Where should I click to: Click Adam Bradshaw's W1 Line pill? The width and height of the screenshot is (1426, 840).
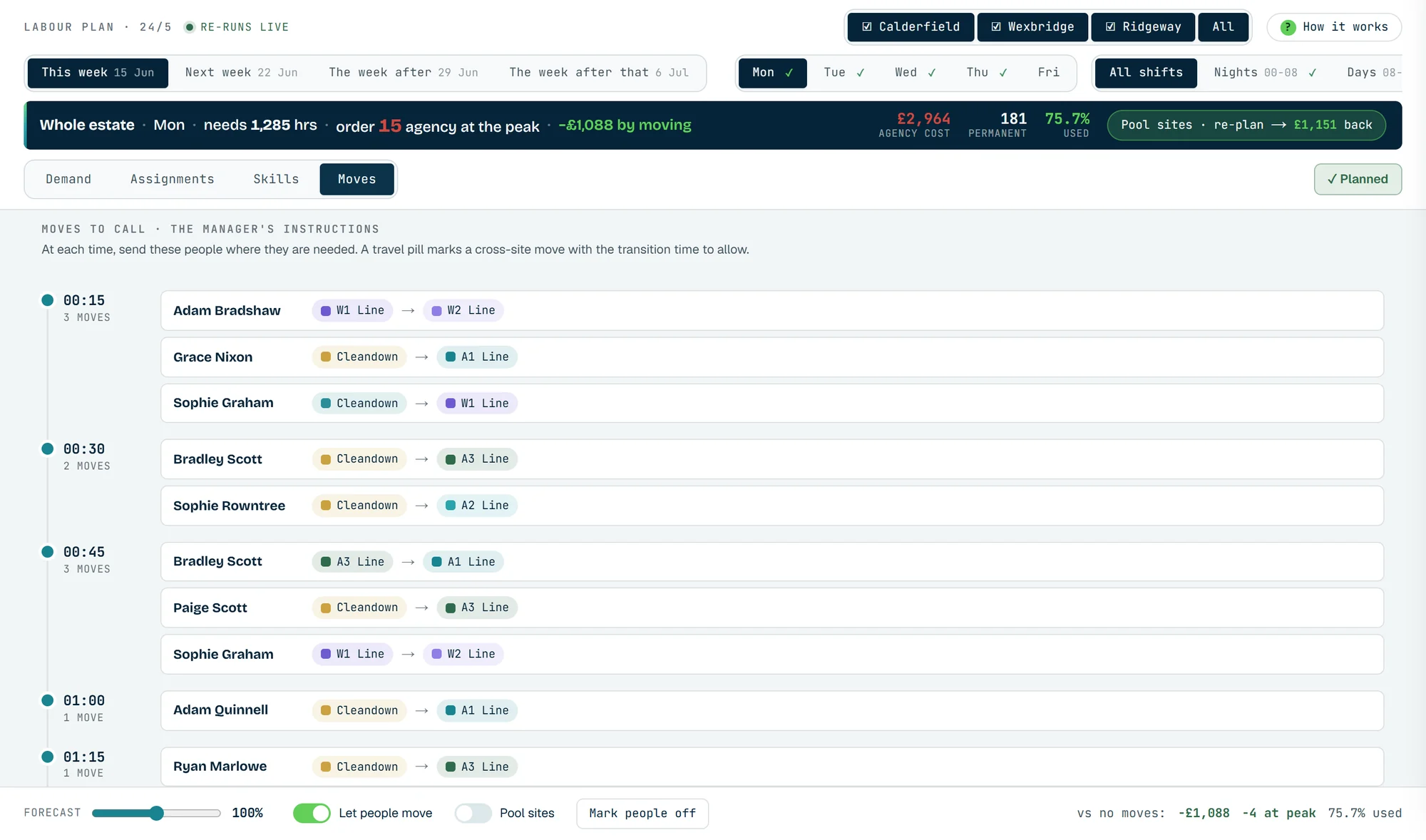pos(352,310)
